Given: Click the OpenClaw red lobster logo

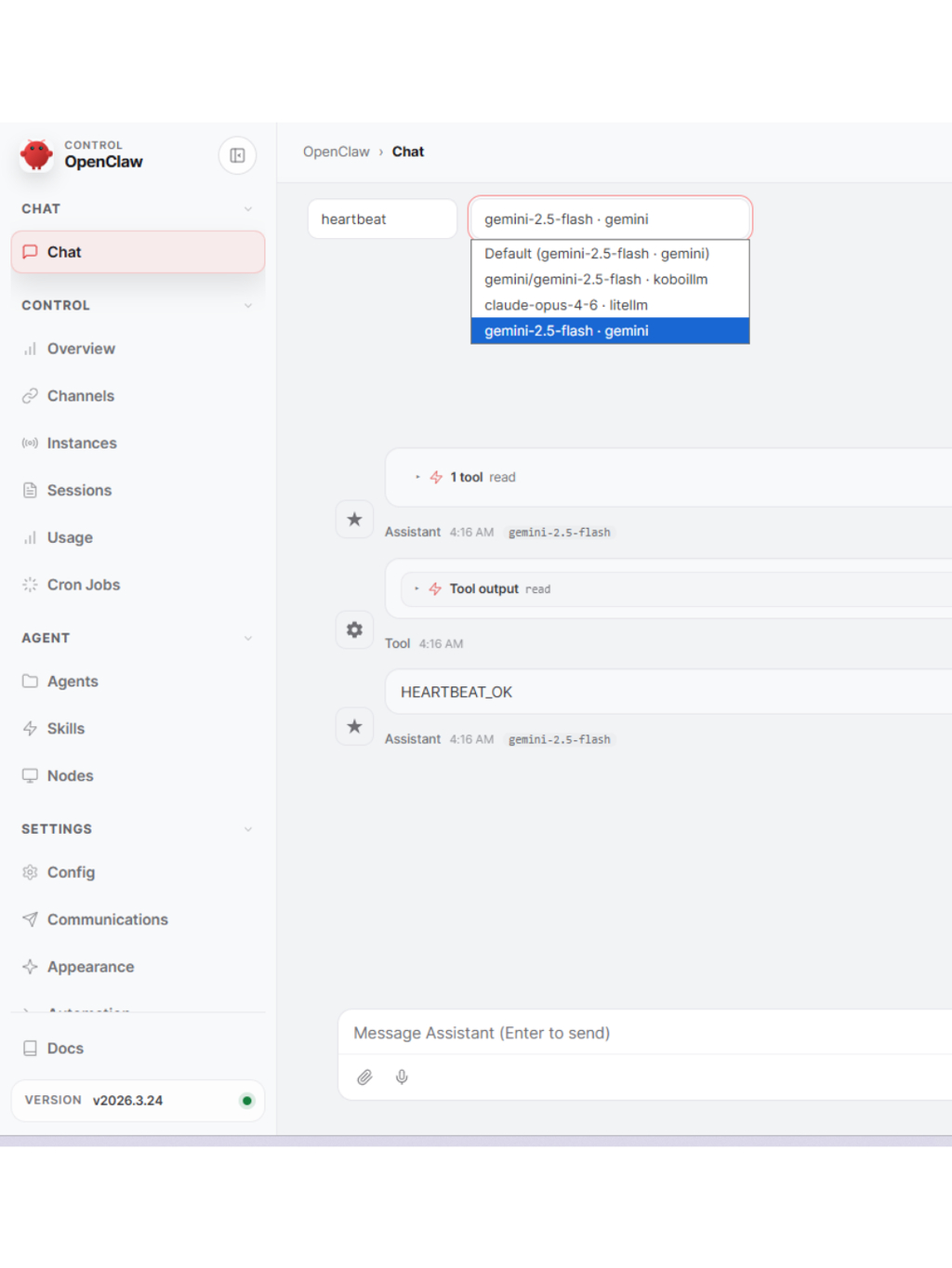Looking at the screenshot, I should tap(37, 154).
